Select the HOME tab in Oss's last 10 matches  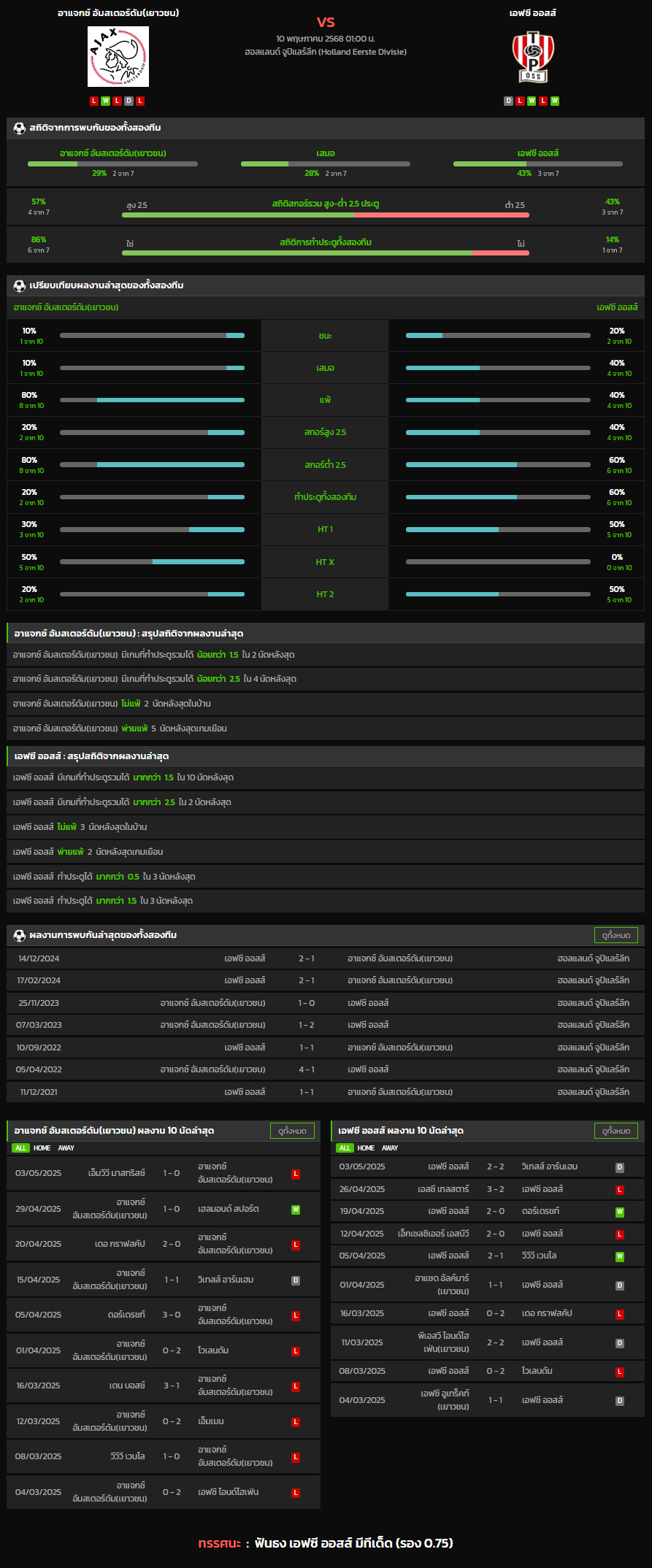click(367, 1148)
